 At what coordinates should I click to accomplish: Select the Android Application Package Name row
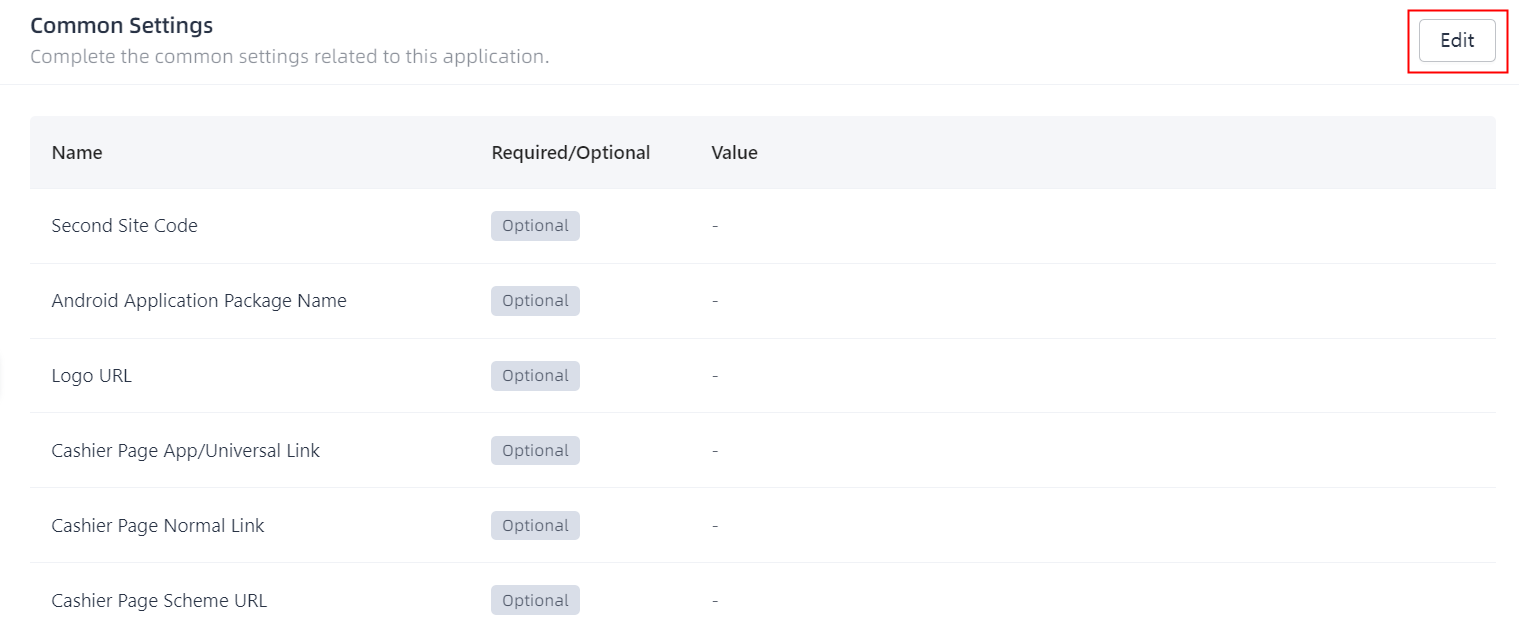pyautogui.click(x=199, y=301)
